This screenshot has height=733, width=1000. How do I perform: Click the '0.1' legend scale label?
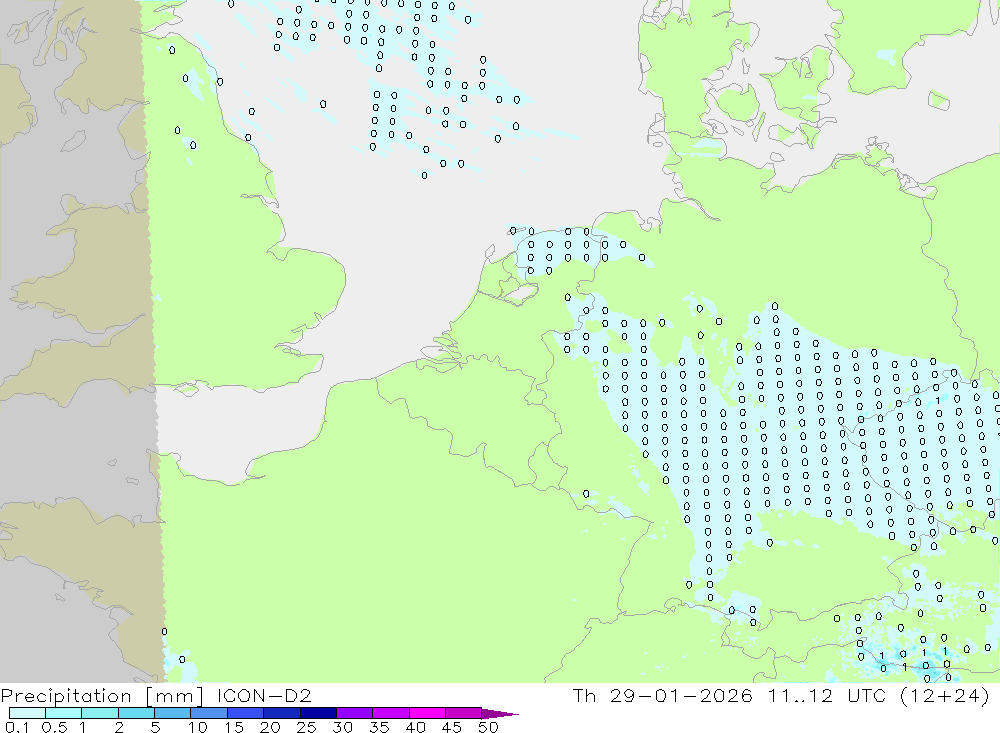[x=17, y=727]
